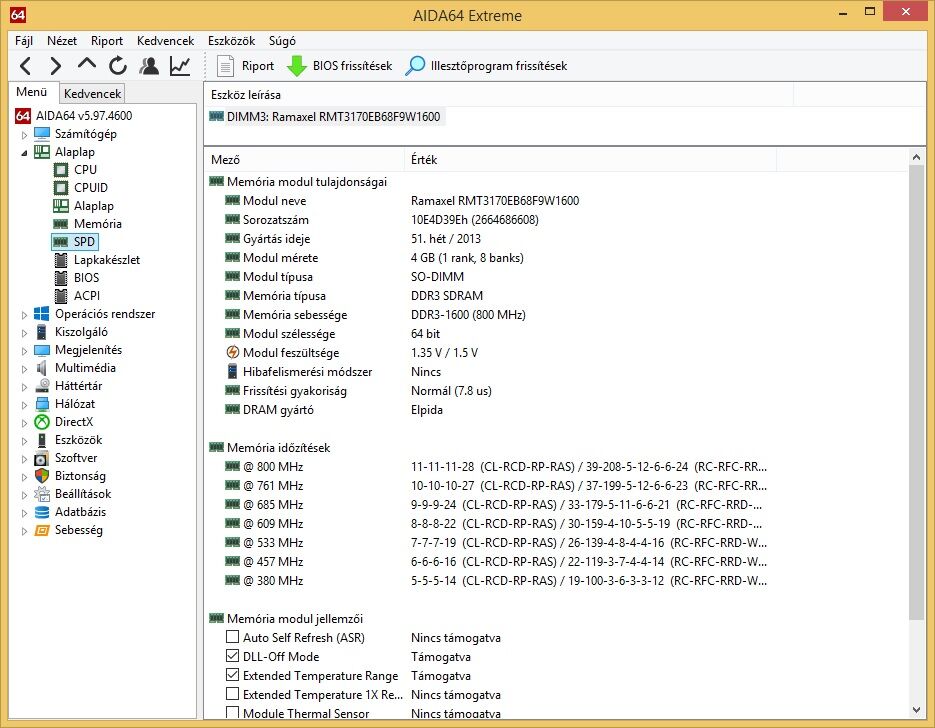Screen dimensions: 935x728
Task: Click Illesztőprogram frissítések search button
Action: (x=486, y=66)
